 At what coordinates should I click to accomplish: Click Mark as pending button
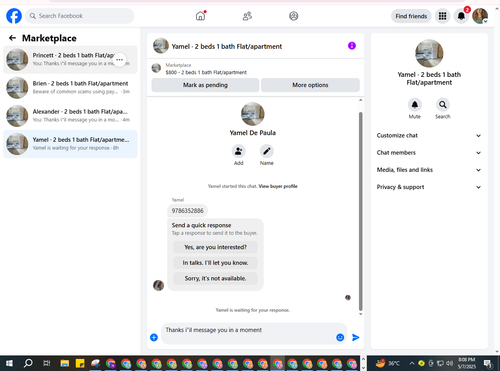coord(205,85)
